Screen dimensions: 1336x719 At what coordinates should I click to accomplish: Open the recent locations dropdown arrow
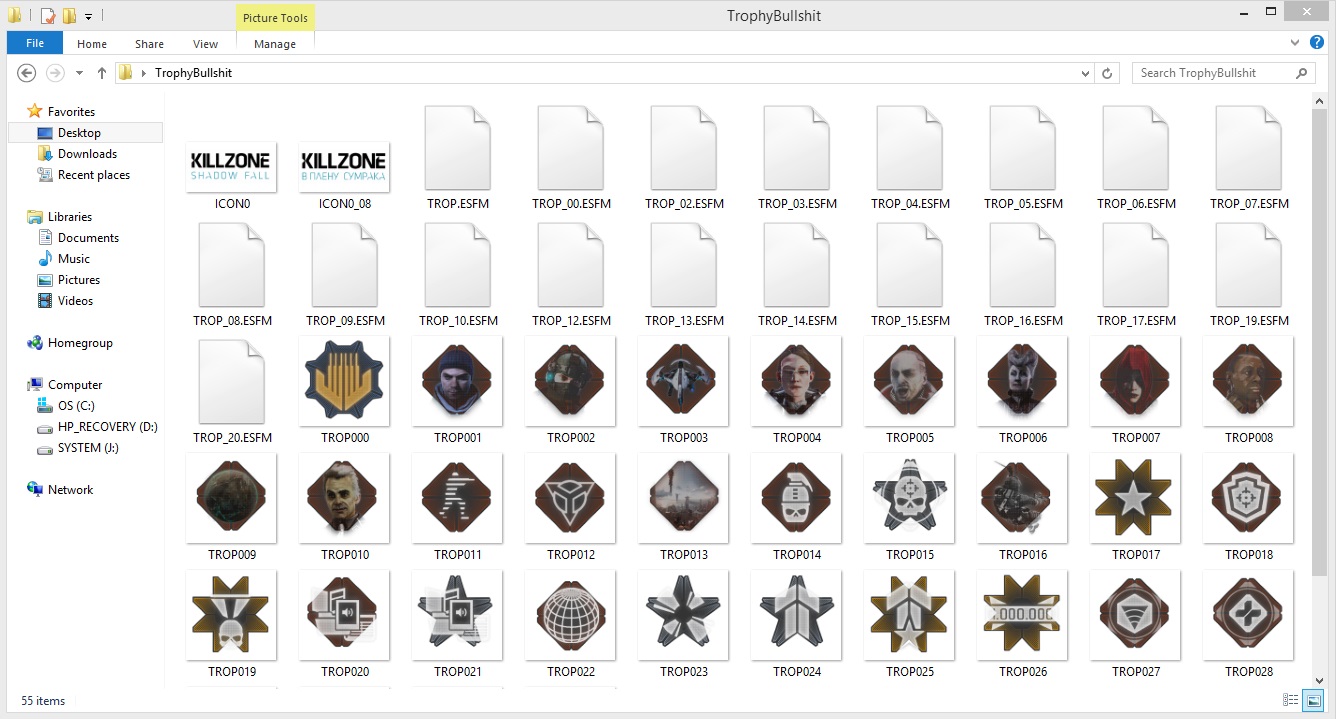[79, 73]
